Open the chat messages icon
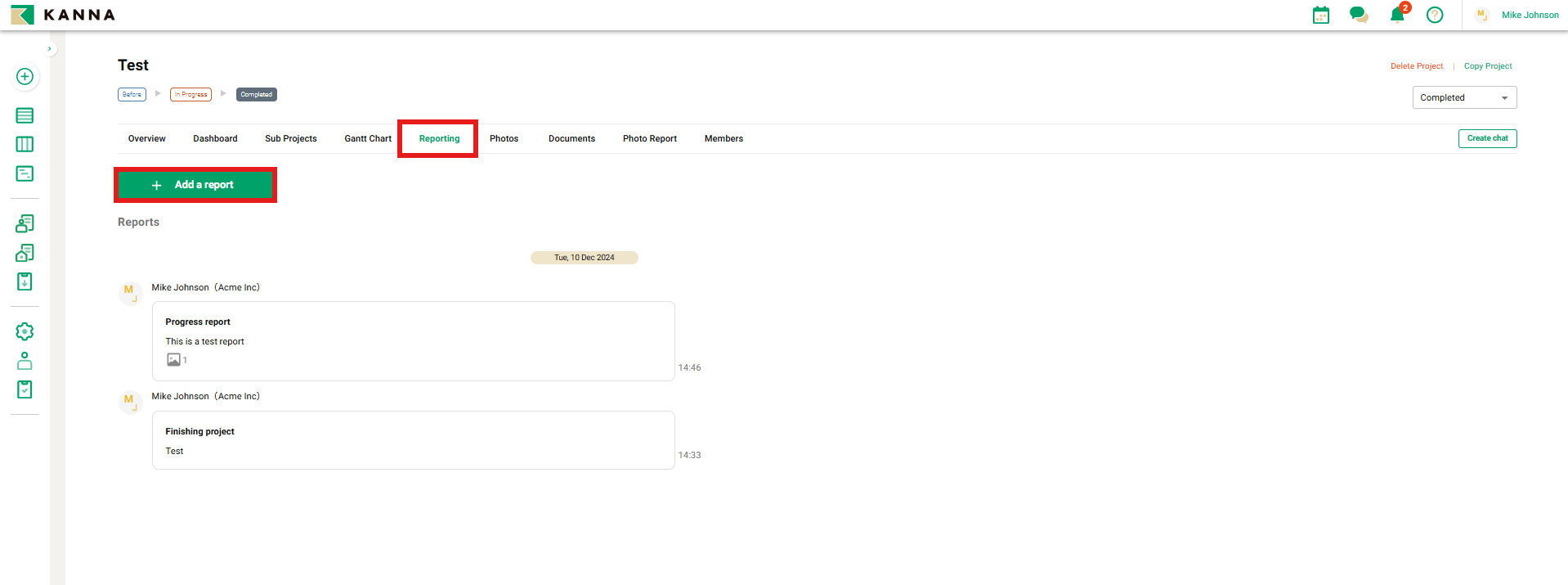This screenshot has height=585, width=1568. pyautogui.click(x=1359, y=15)
